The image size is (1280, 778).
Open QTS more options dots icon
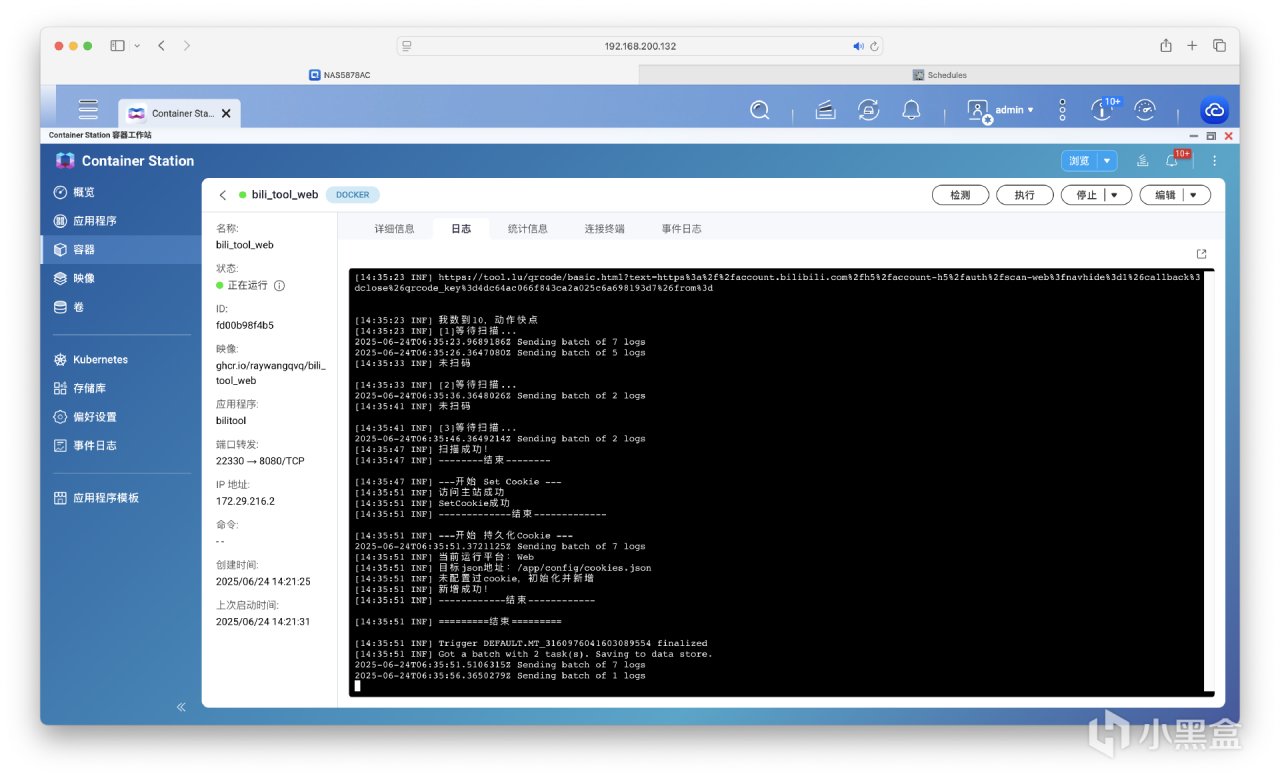[x=1062, y=110]
